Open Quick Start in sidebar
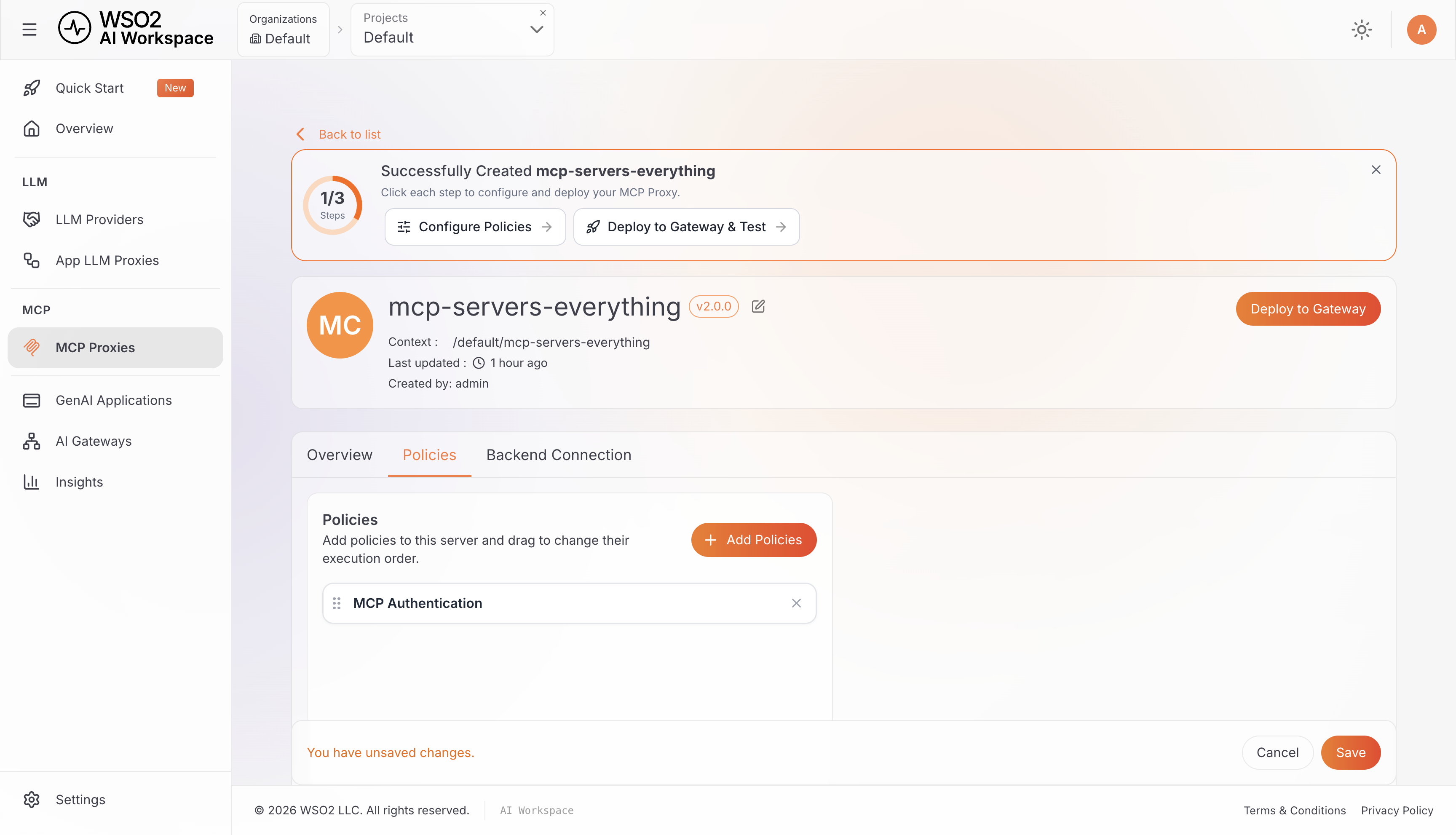The image size is (1456, 835). pyautogui.click(x=115, y=88)
